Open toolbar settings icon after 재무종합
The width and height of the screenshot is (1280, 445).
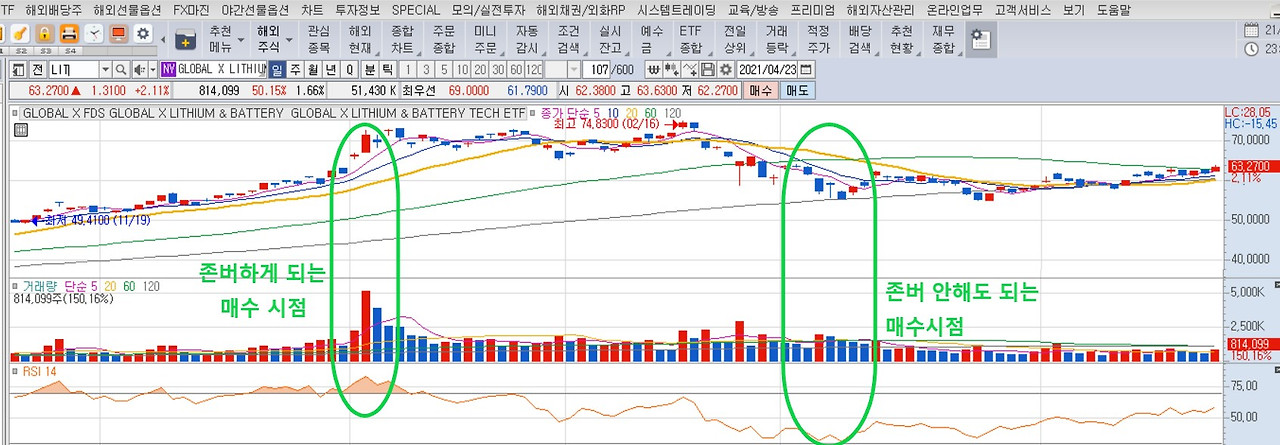point(980,40)
